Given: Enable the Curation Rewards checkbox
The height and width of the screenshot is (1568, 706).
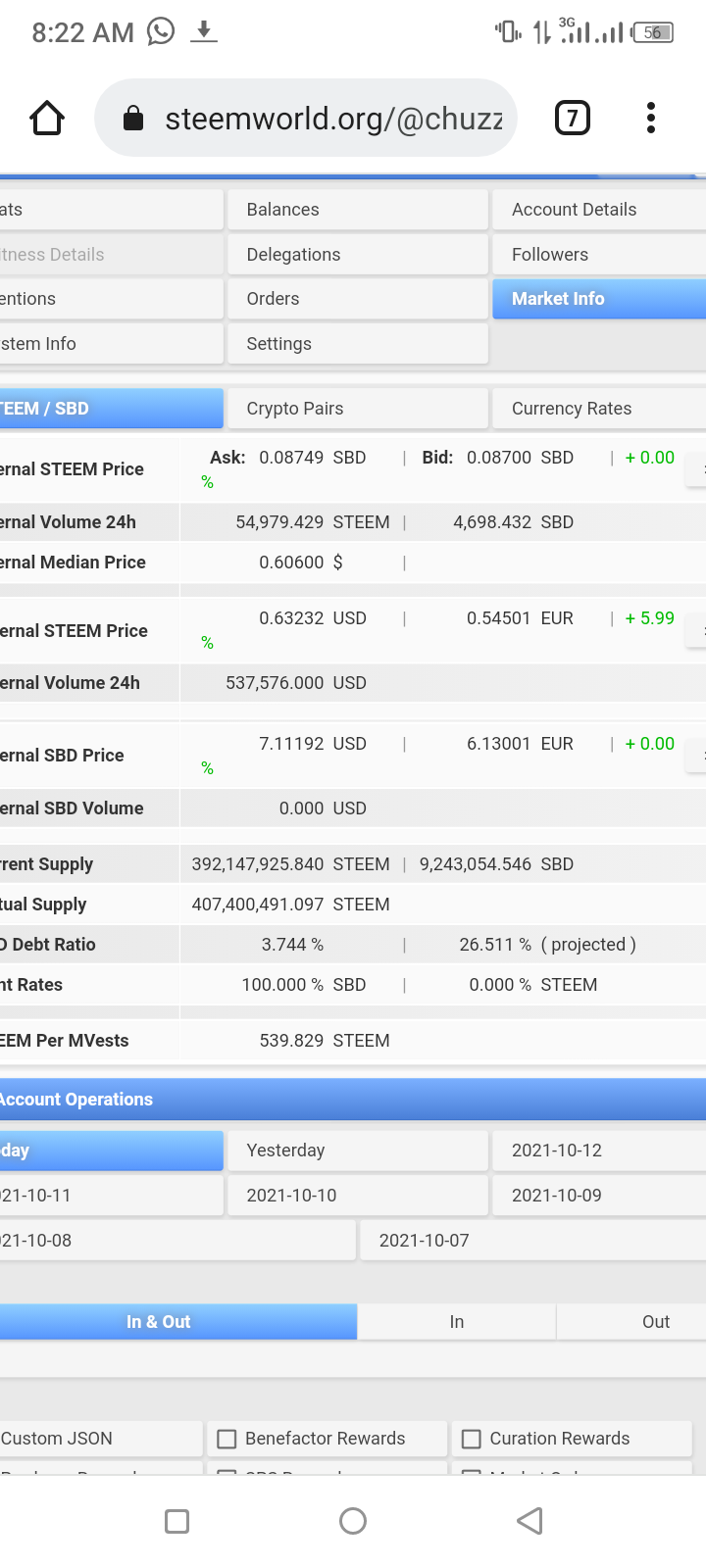Looking at the screenshot, I should 472,1439.
